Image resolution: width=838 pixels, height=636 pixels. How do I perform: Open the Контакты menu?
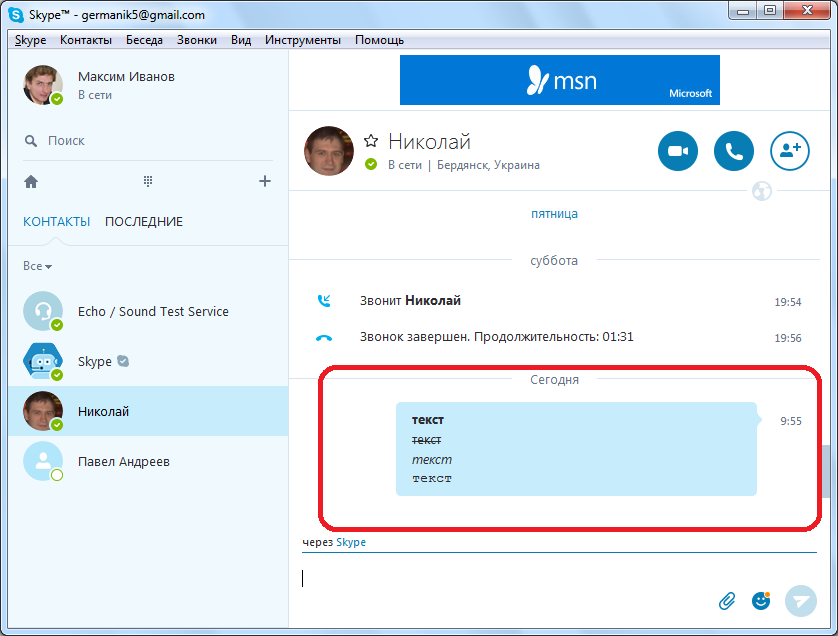click(x=86, y=40)
